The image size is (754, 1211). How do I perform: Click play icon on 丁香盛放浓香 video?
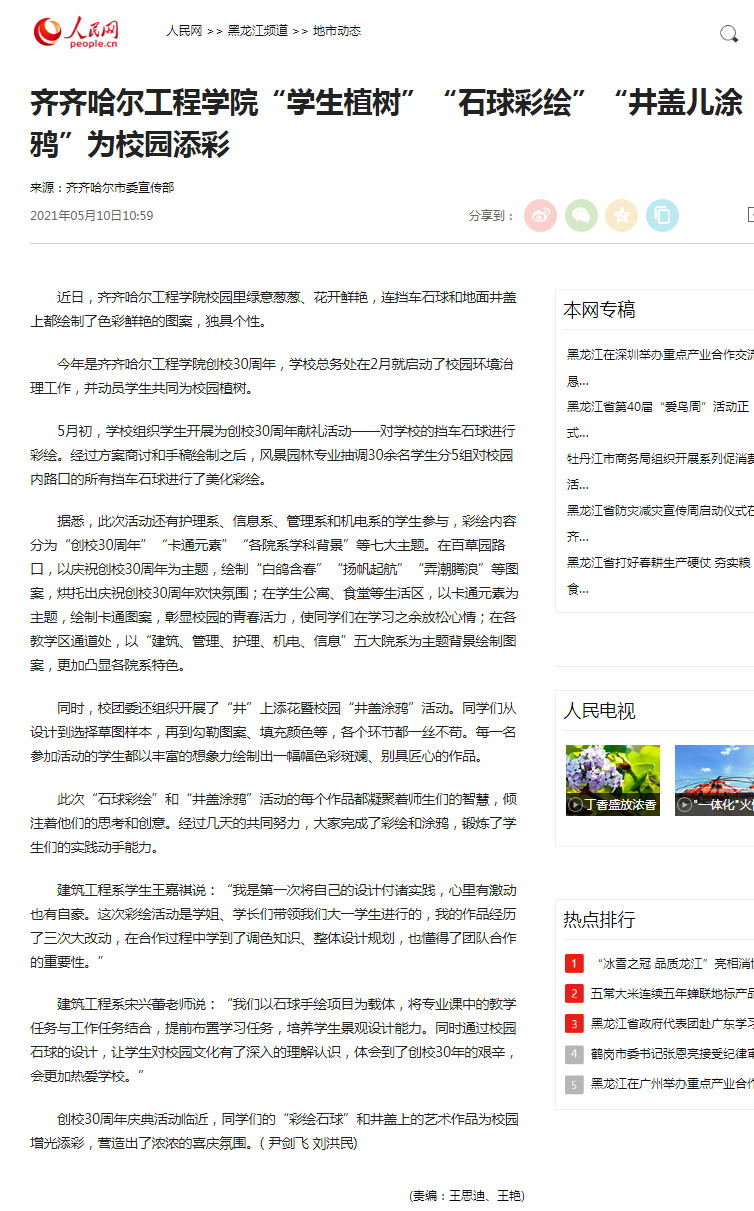tap(576, 804)
